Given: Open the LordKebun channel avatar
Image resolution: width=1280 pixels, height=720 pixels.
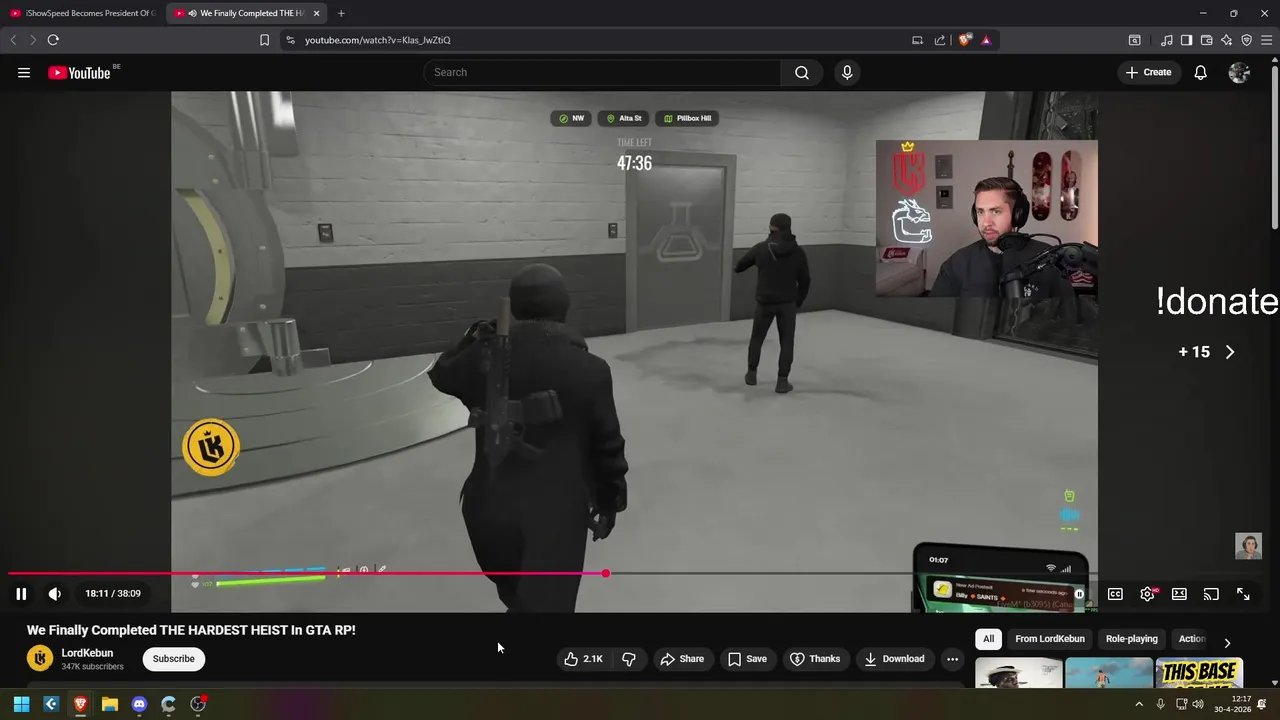Looking at the screenshot, I should (40, 658).
